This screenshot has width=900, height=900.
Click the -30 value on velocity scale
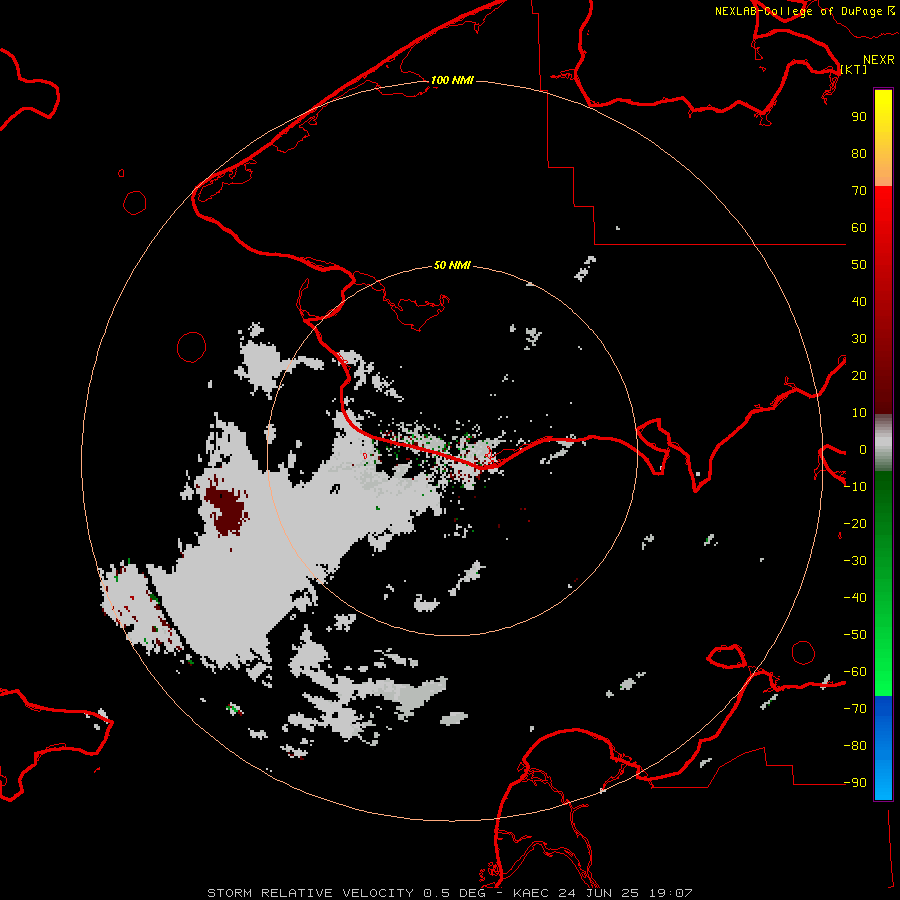tap(855, 561)
